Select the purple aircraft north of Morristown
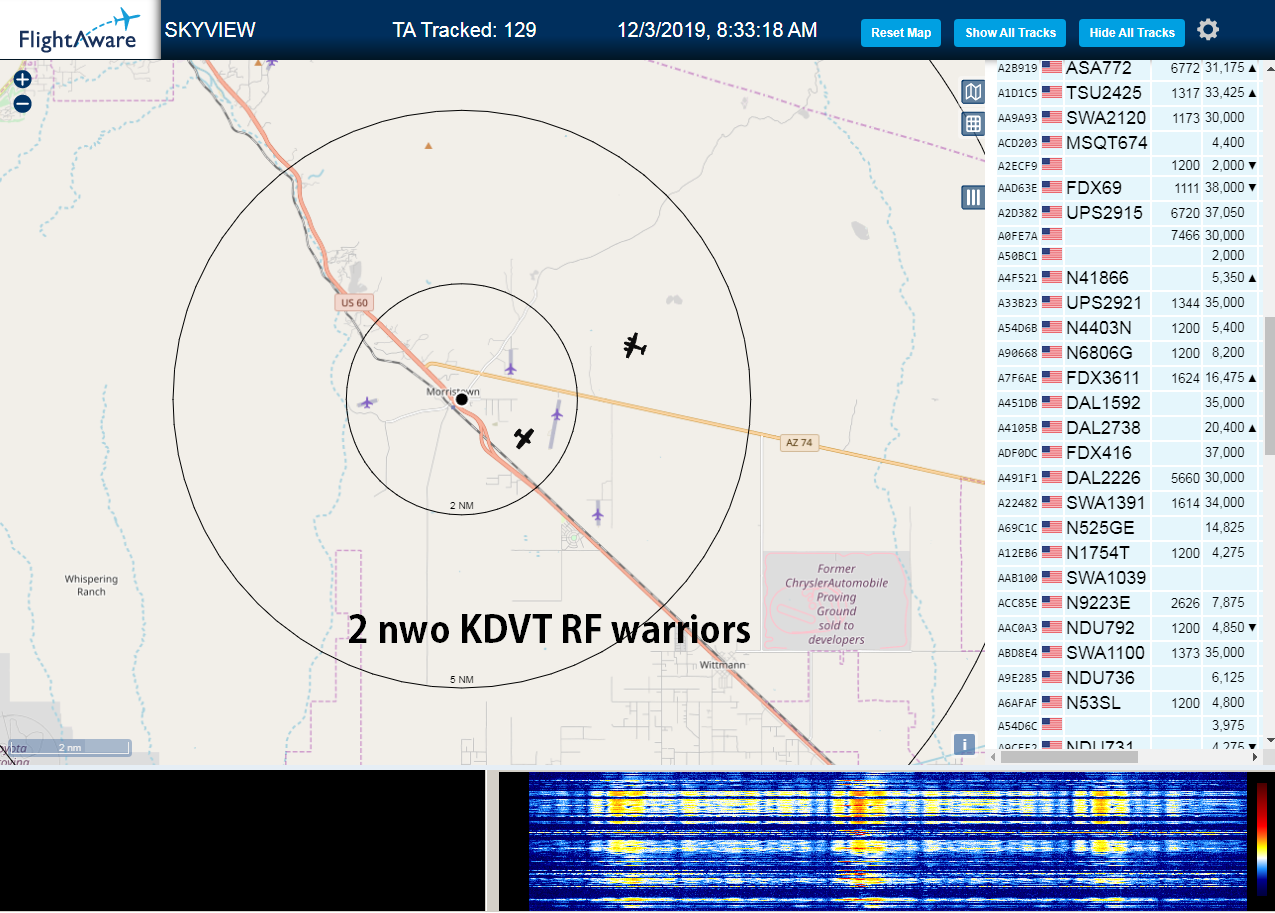This screenshot has width=1275, height=913. pos(510,368)
